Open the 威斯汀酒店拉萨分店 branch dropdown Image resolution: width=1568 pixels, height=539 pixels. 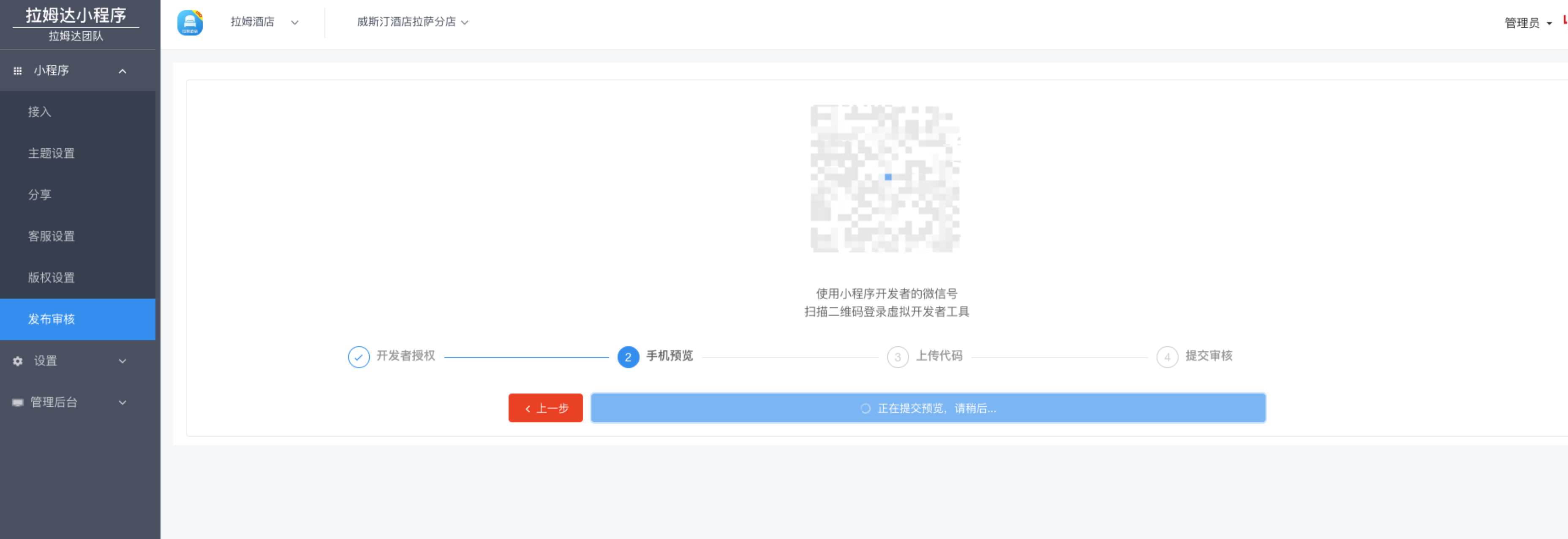[x=413, y=22]
